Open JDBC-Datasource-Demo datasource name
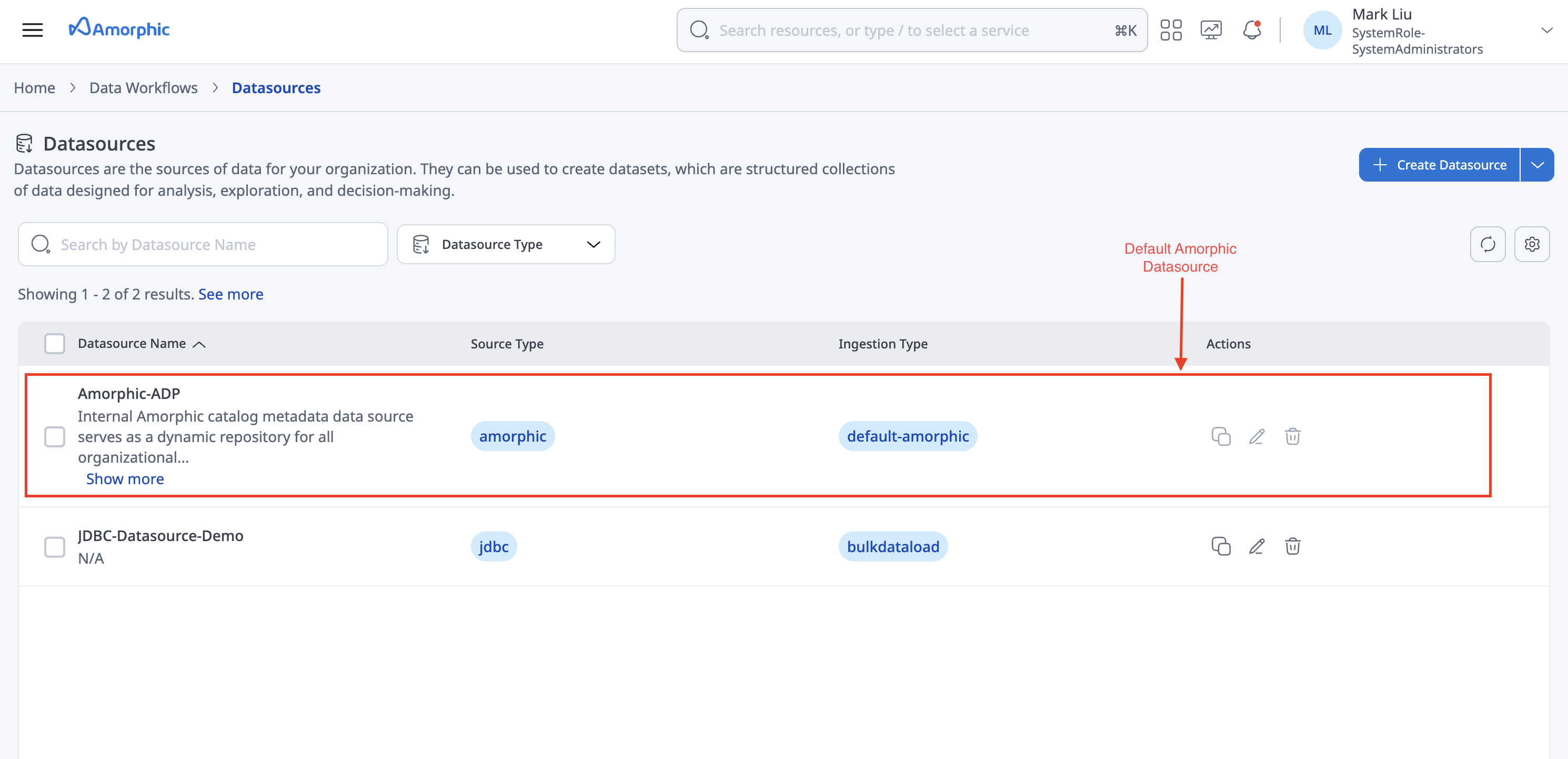 point(160,536)
